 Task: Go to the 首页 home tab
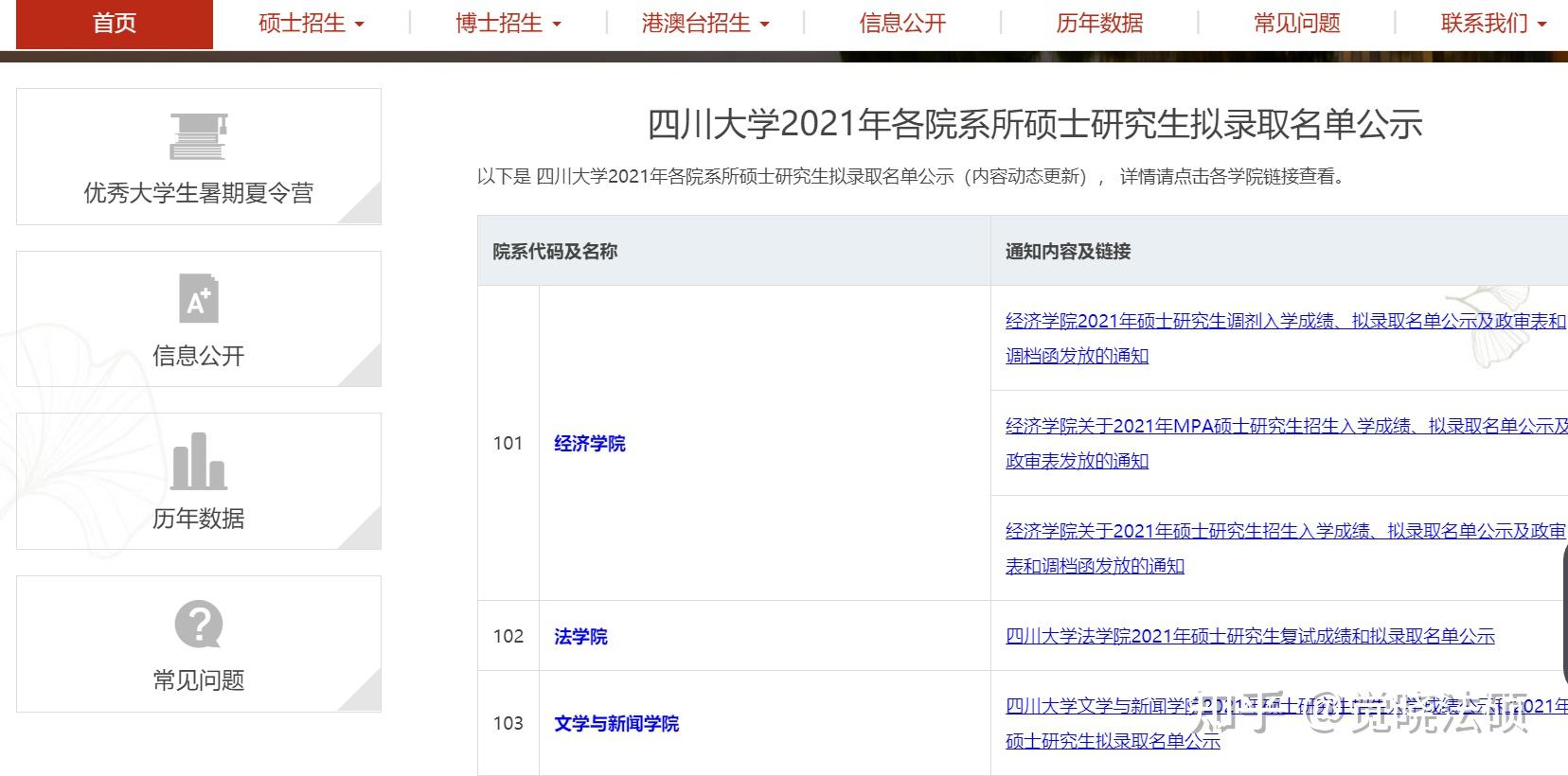115,24
